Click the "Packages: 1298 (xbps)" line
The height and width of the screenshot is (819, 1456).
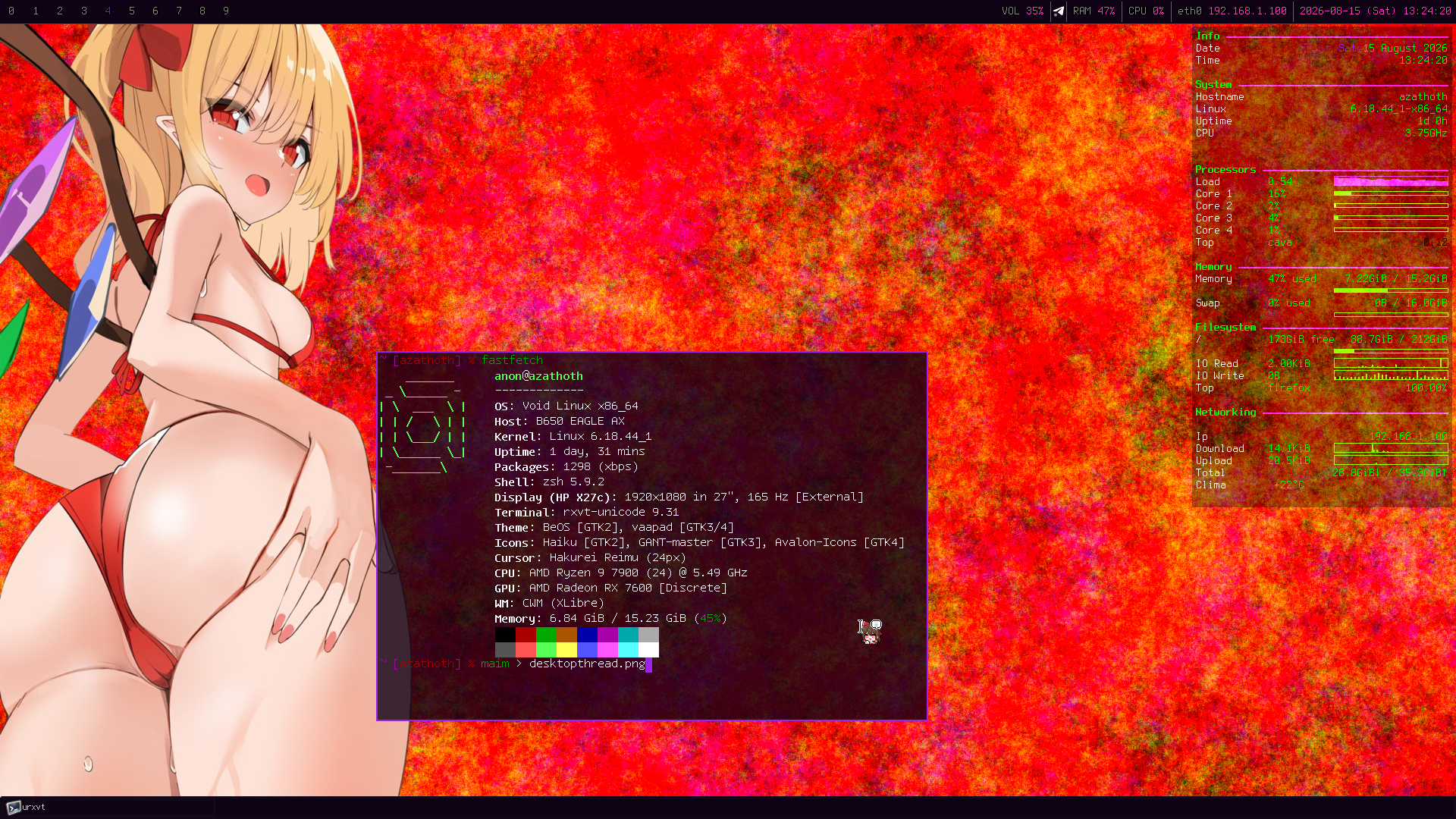[566, 467]
